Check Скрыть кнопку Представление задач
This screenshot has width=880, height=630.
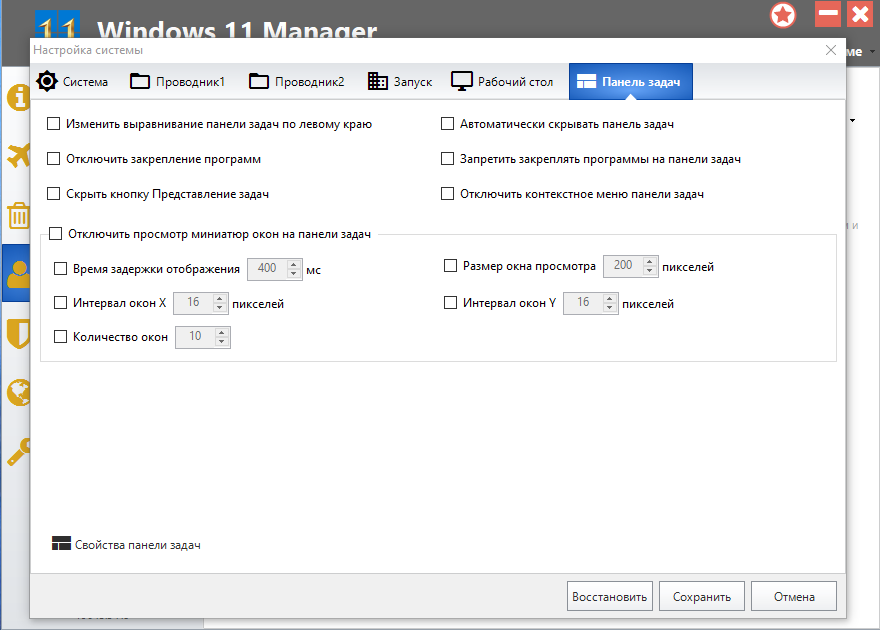tap(53, 194)
